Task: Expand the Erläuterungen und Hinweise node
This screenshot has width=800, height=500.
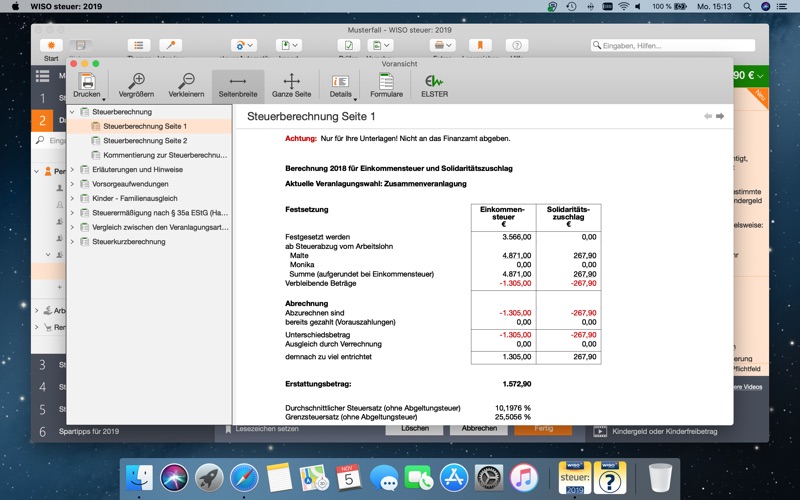Action: point(72,170)
